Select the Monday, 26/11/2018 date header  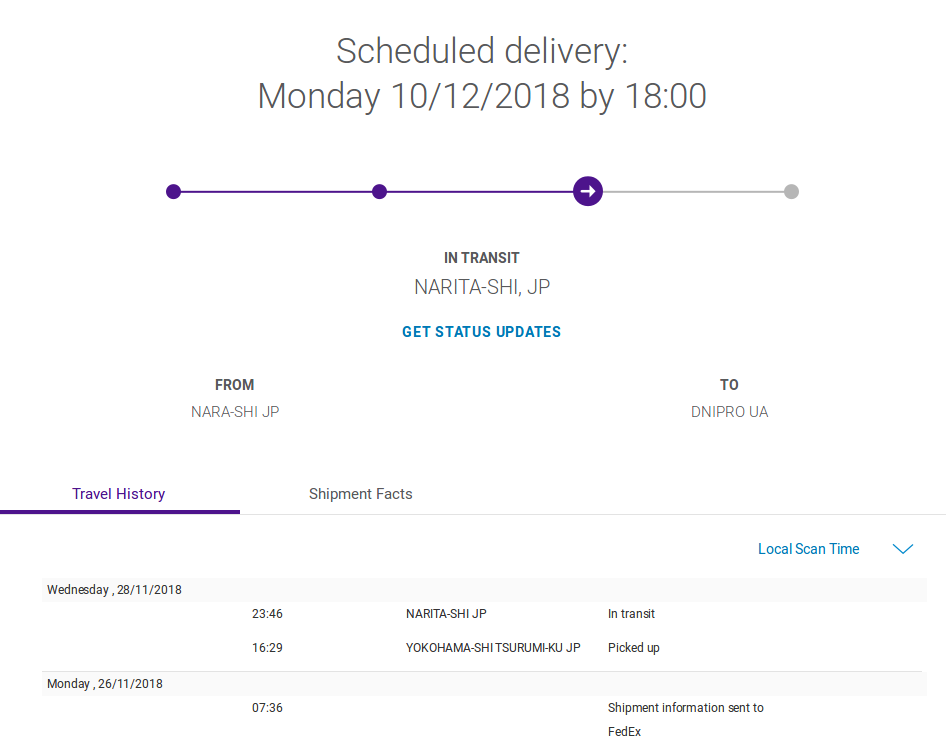click(104, 684)
